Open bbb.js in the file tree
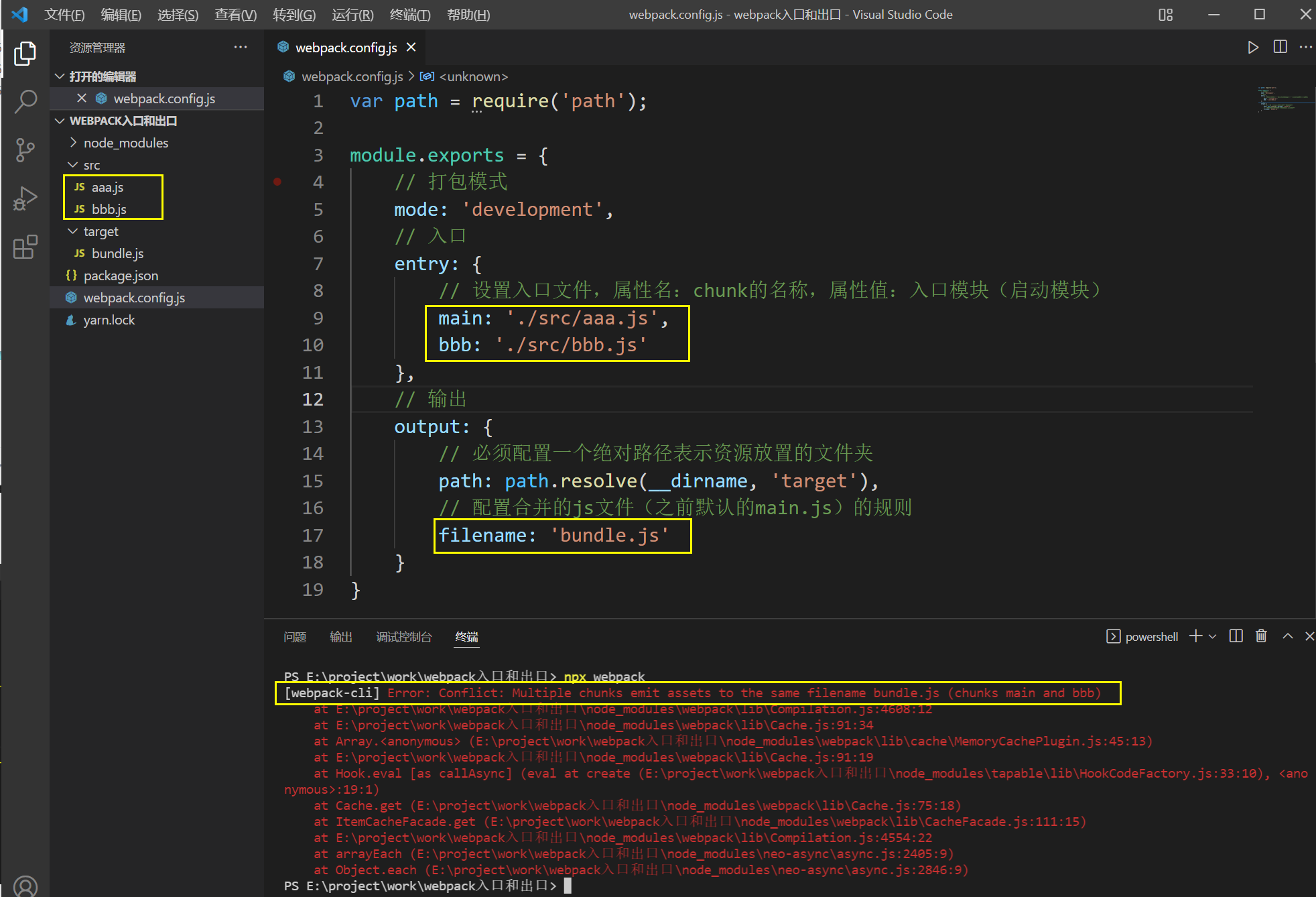 pyautogui.click(x=109, y=209)
